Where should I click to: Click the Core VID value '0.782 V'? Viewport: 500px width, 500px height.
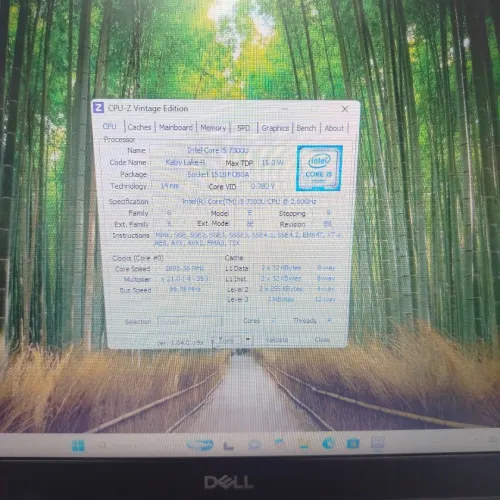click(x=263, y=186)
